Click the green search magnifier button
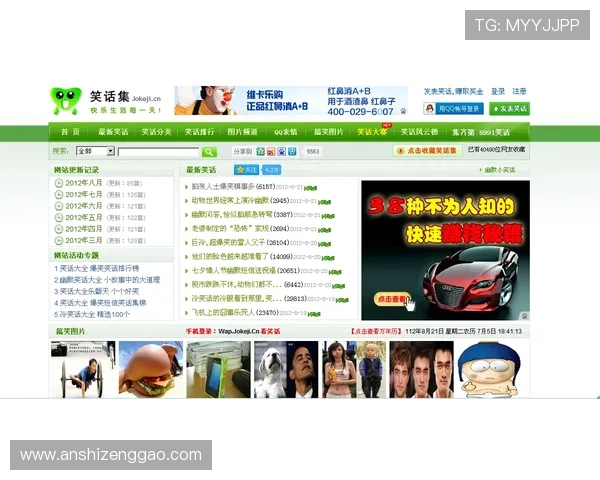This screenshot has height=480, width=600. 209,152
